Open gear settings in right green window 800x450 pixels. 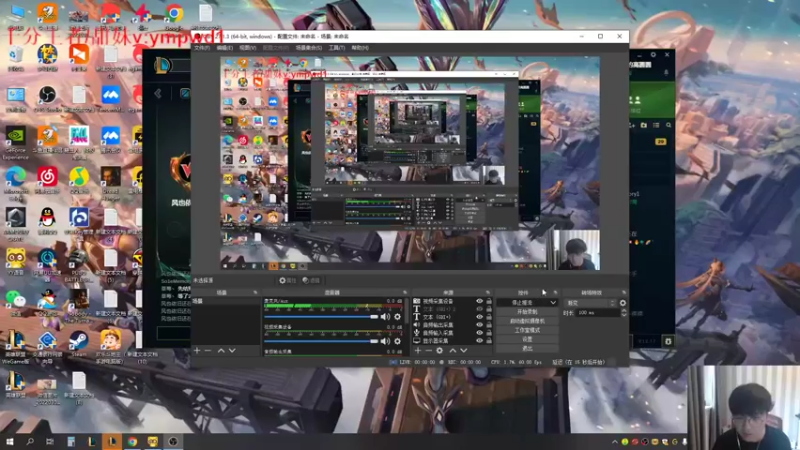(x=654, y=55)
